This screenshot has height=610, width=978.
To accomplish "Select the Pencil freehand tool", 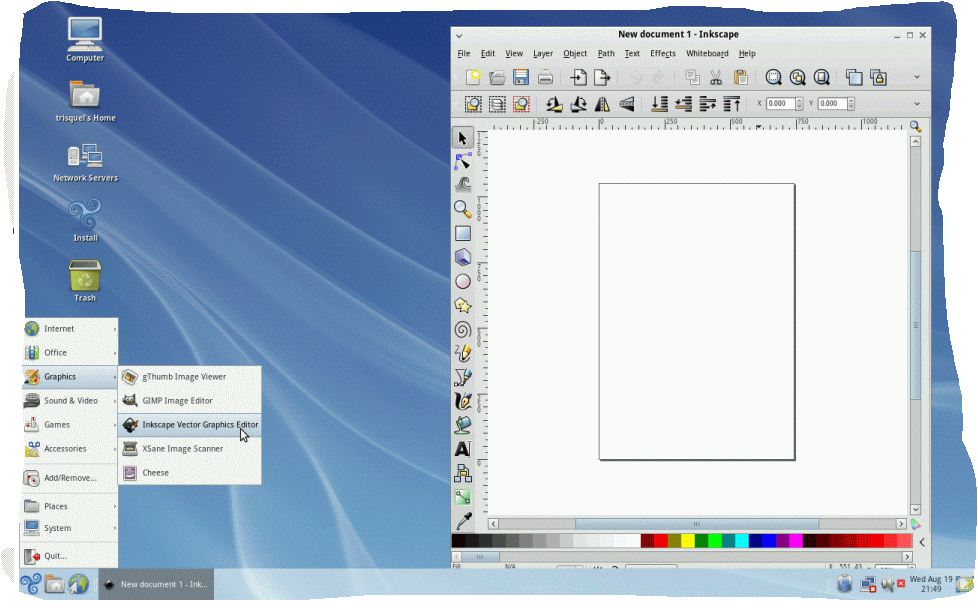I will [x=463, y=353].
